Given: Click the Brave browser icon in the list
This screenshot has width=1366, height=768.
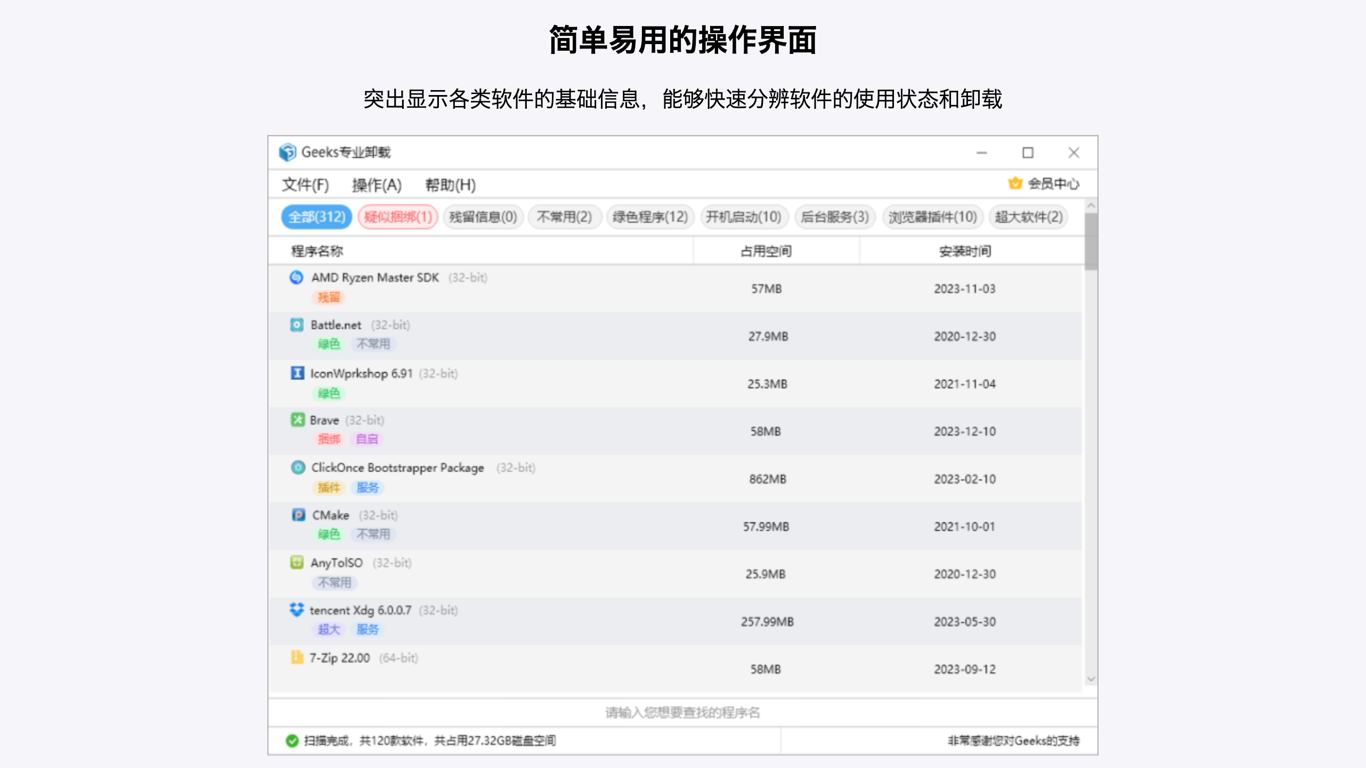Looking at the screenshot, I should coord(296,420).
